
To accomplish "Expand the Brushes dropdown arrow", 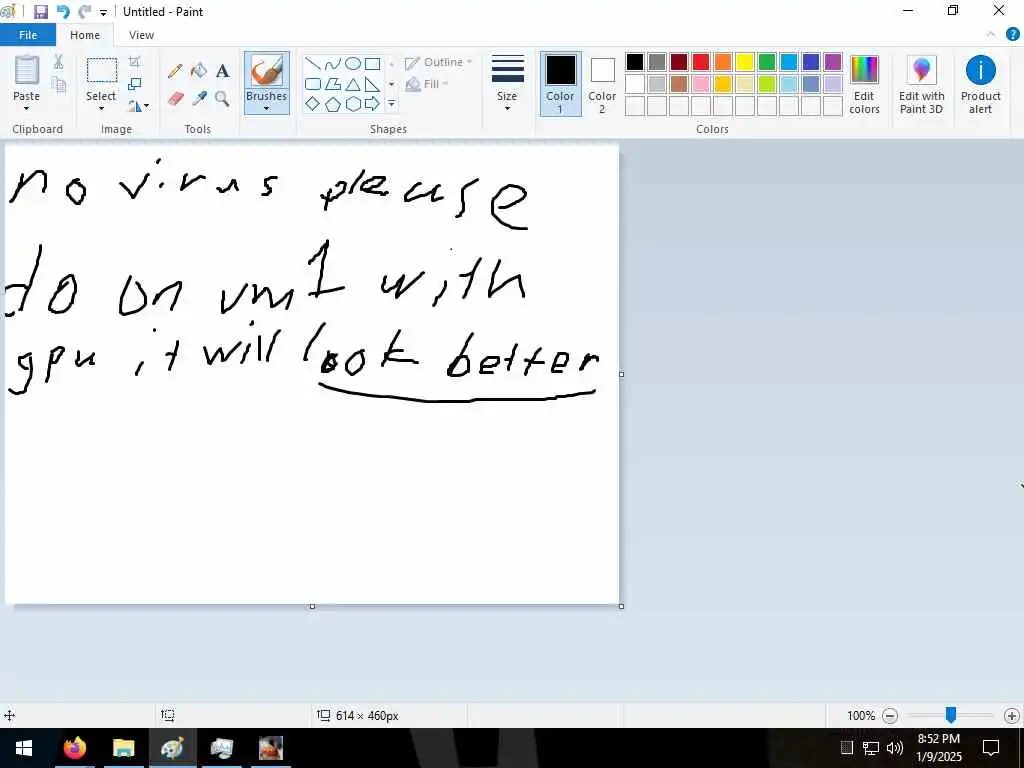I will 266,108.
